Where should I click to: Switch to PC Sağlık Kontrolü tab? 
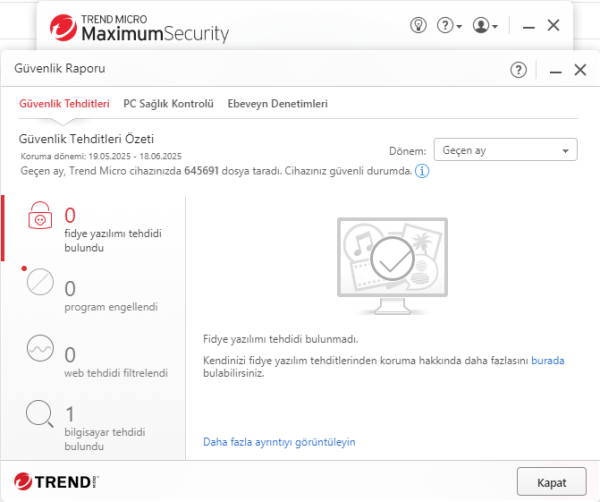point(169,103)
